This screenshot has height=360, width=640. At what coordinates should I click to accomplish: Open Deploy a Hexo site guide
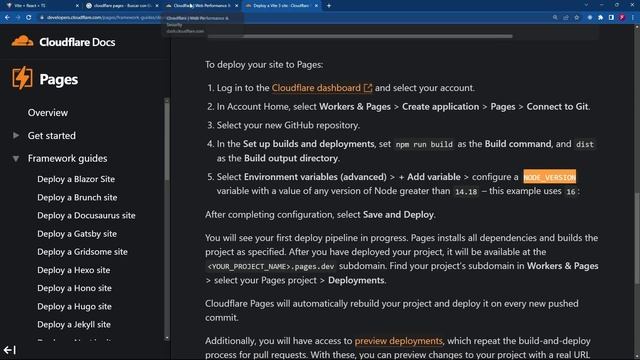(73, 270)
